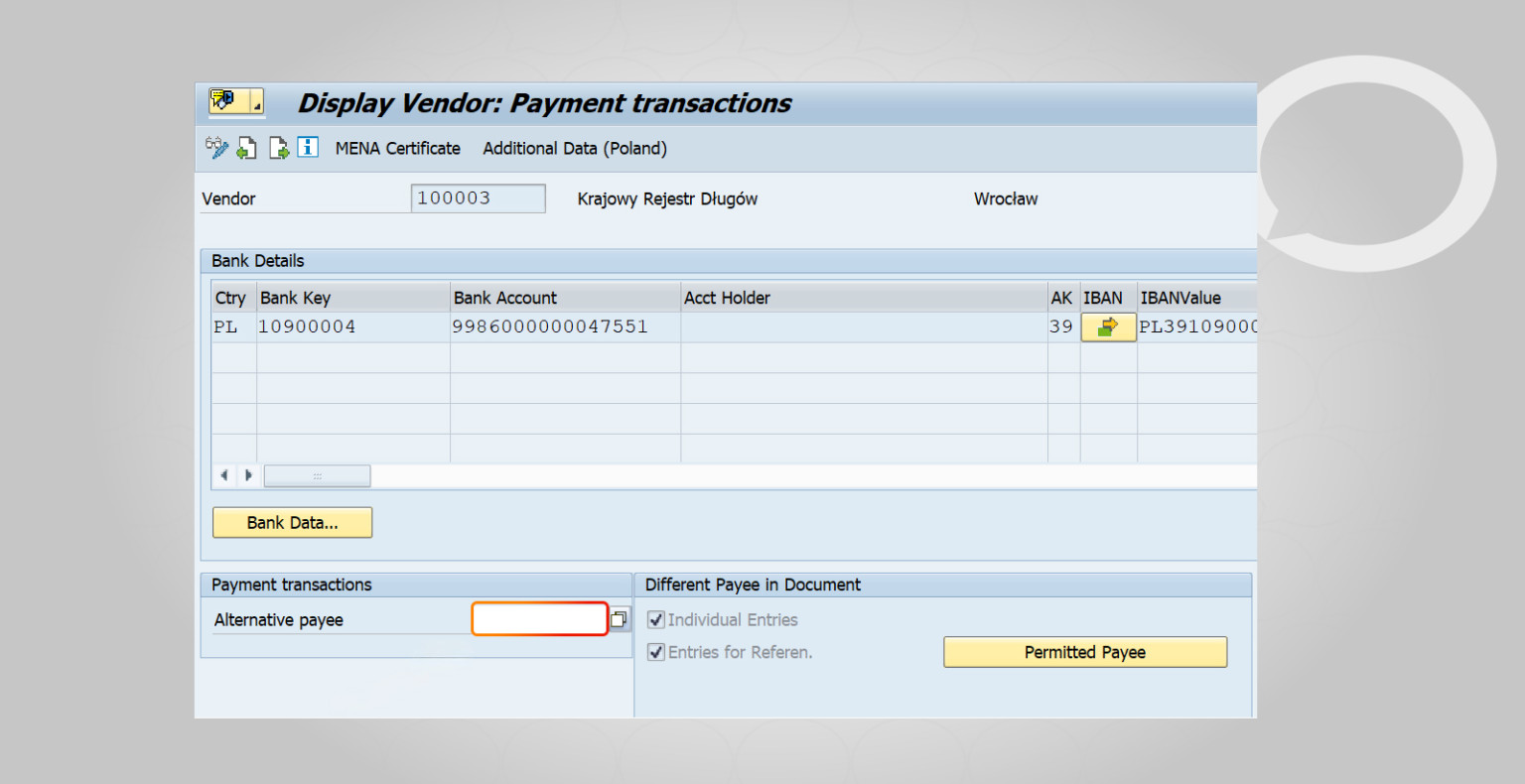Click the left scroll arrow under Bank Details
The image size is (1525, 784).
224,475
